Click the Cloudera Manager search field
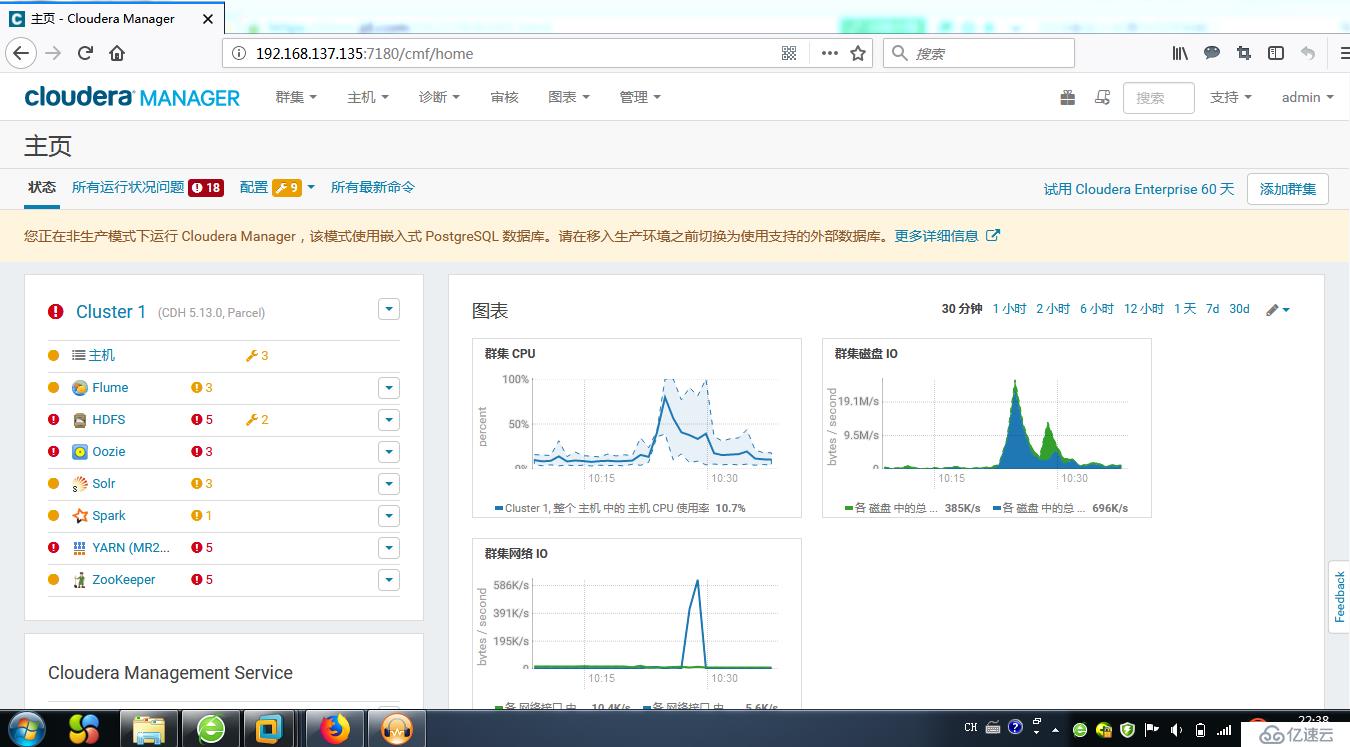The image size is (1350, 747). (x=1159, y=98)
